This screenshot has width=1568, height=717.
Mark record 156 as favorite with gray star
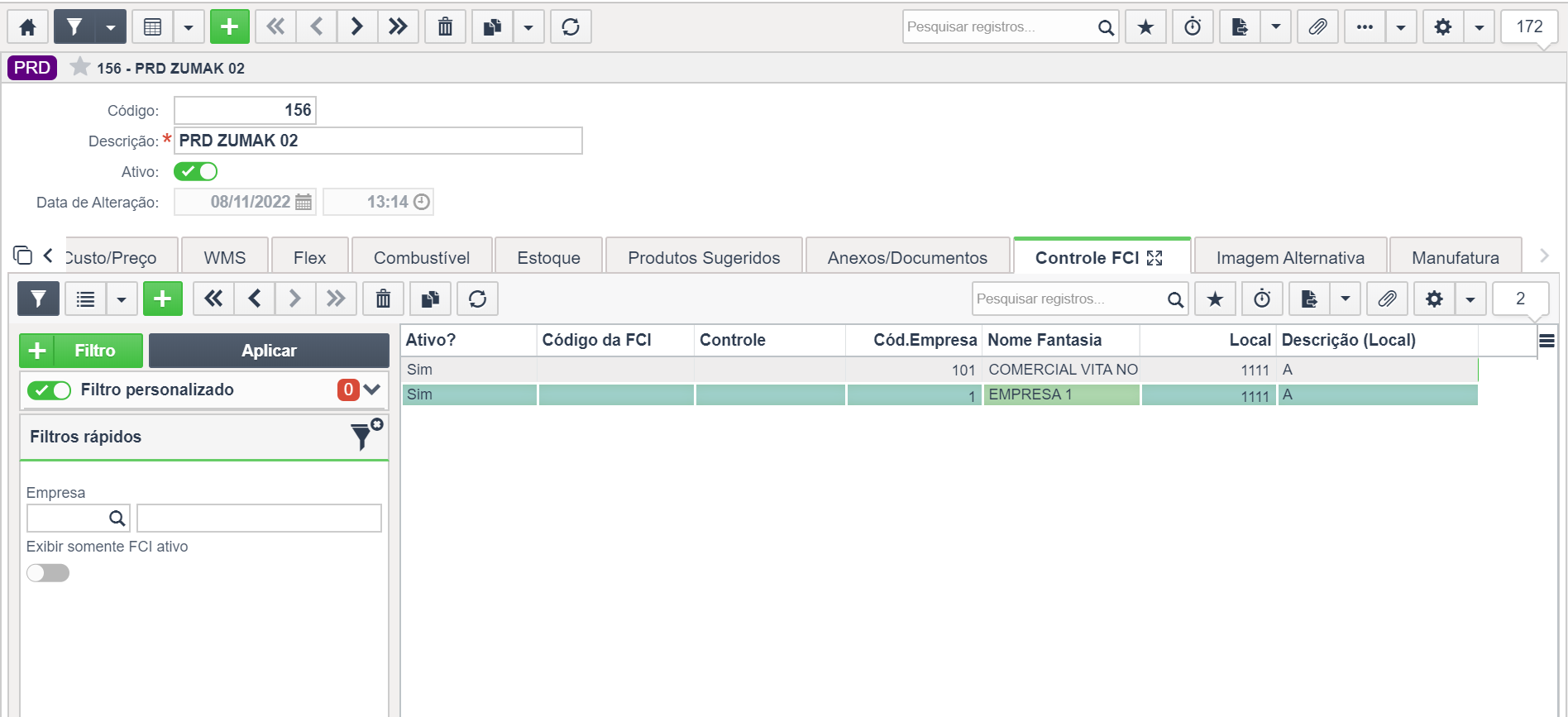coord(79,66)
